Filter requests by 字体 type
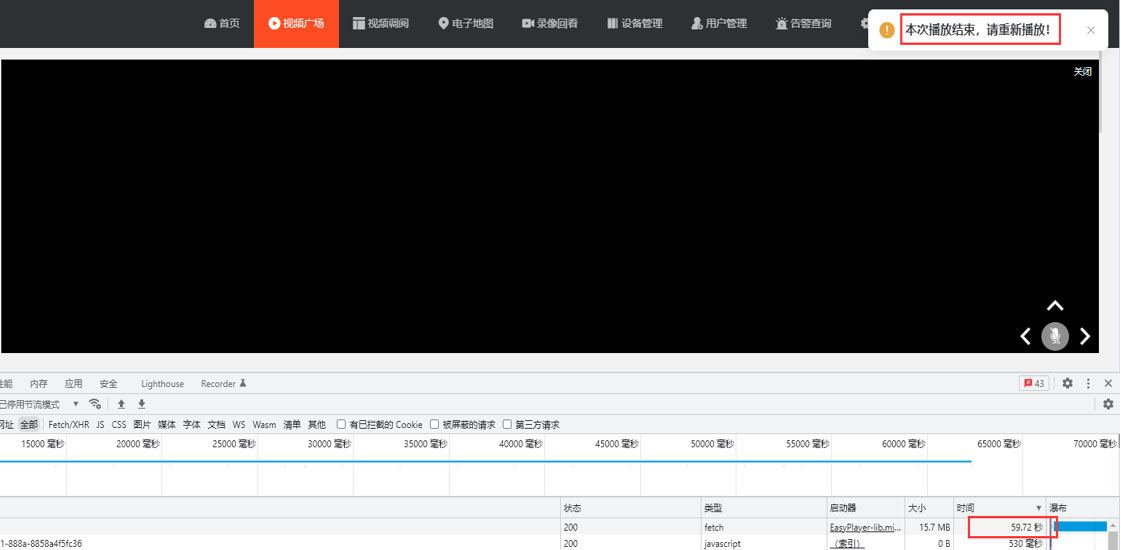Screen dimensions: 1121x550 [192, 424]
